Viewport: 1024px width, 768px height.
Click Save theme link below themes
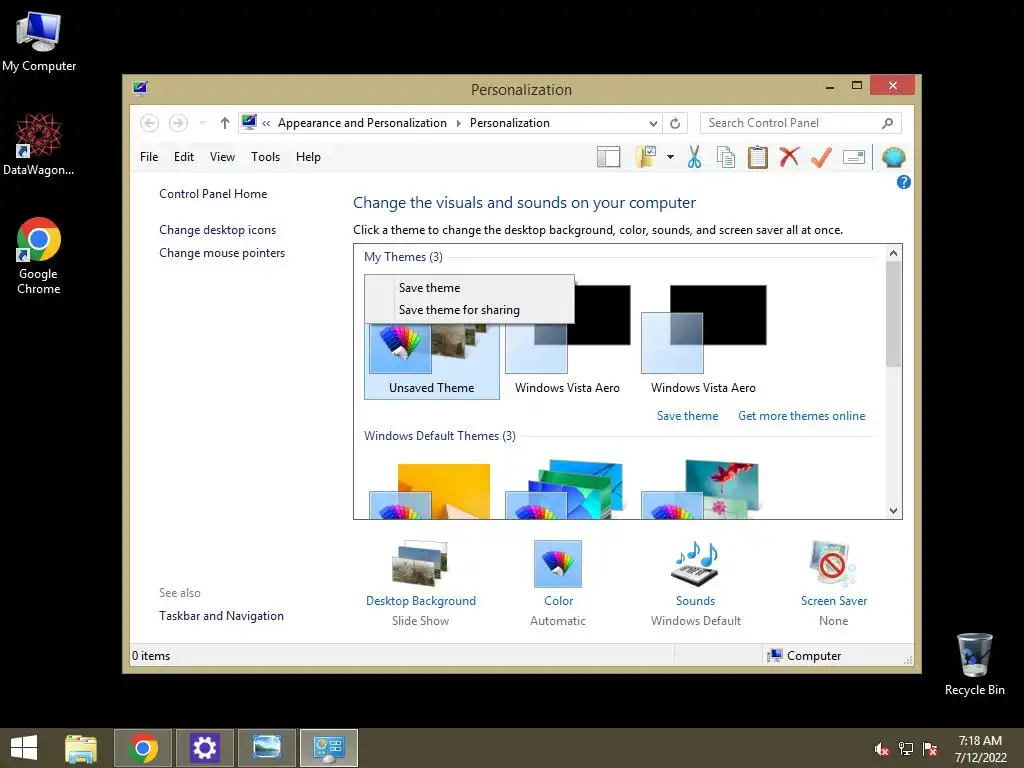coord(687,416)
